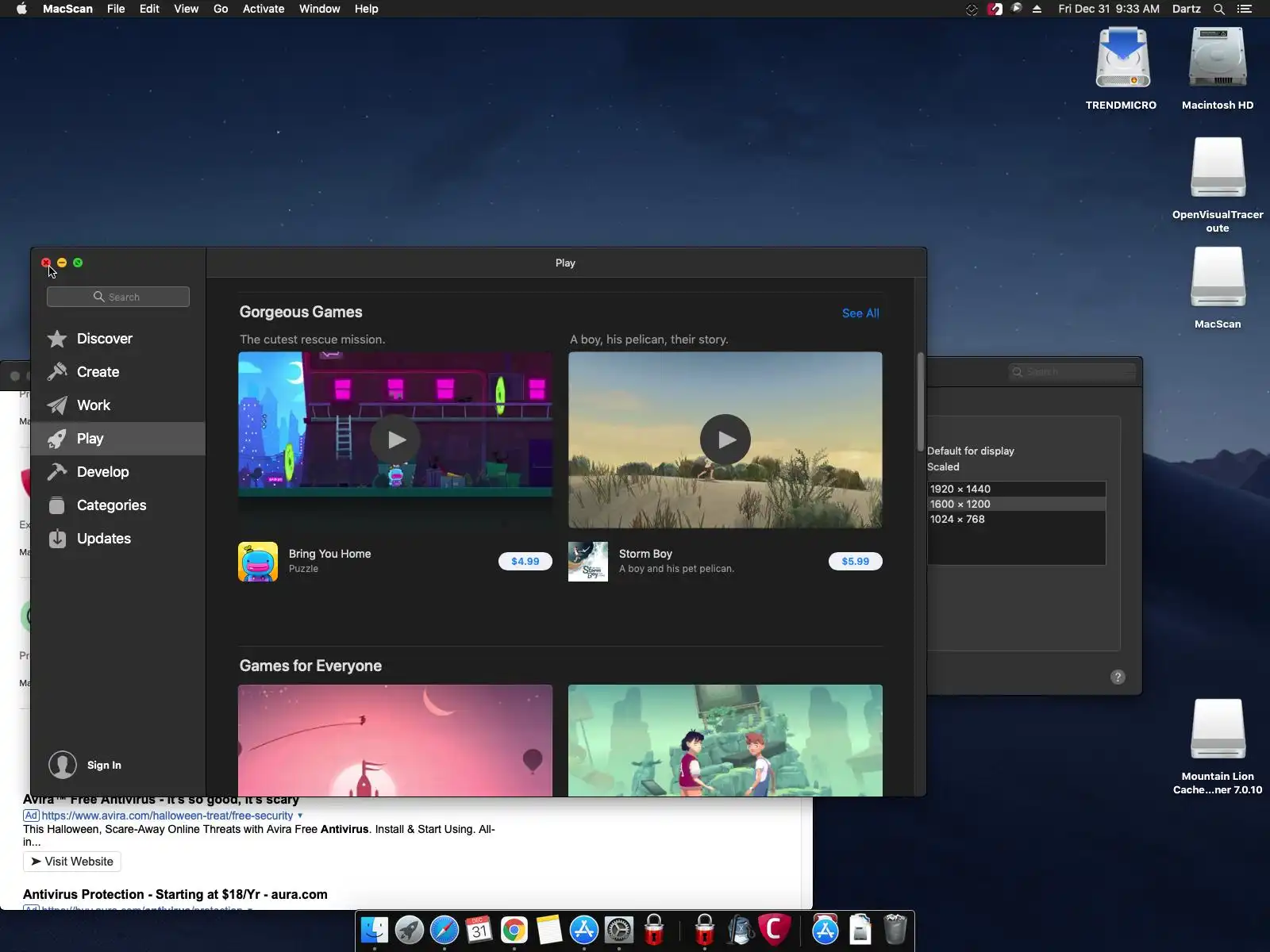Open Finder from the Dock
Screen dimensions: 1270x952
pos(375,930)
